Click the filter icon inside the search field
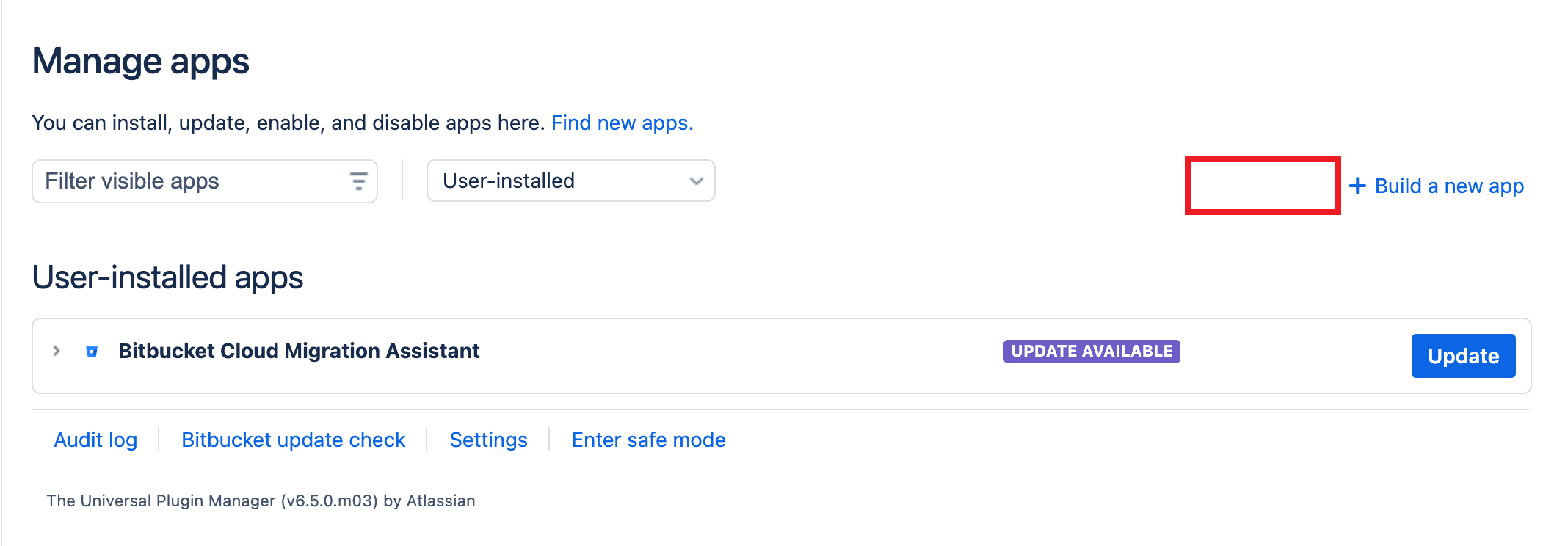The height and width of the screenshot is (546, 1568). [x=358, y=181]
